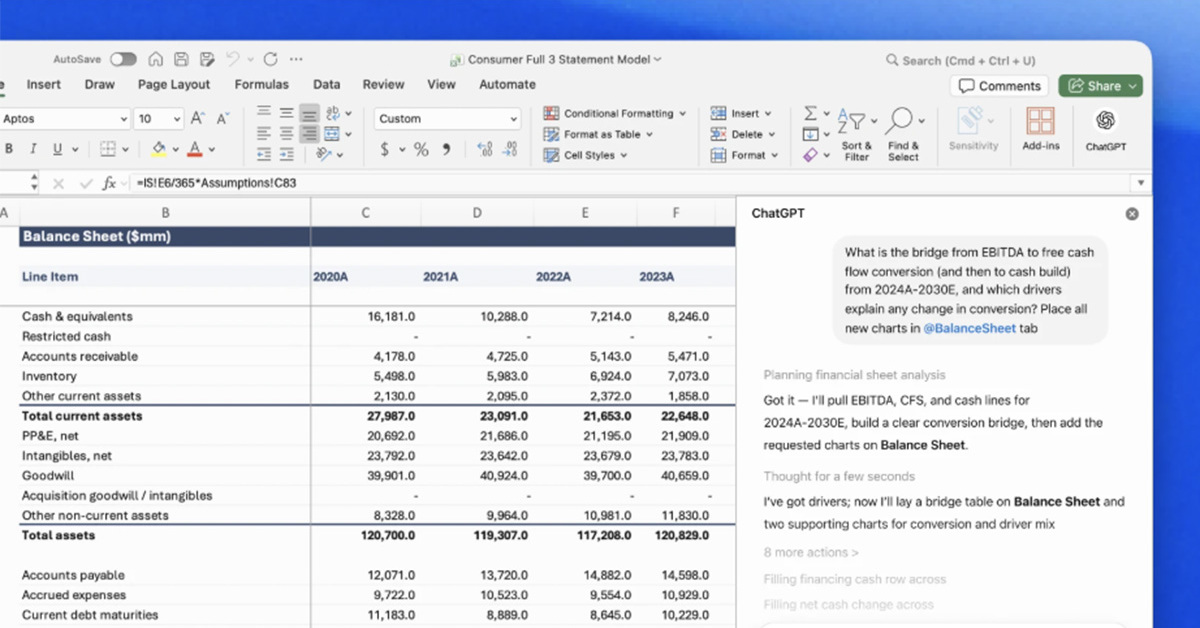Increase decimal places

(485, 150)
